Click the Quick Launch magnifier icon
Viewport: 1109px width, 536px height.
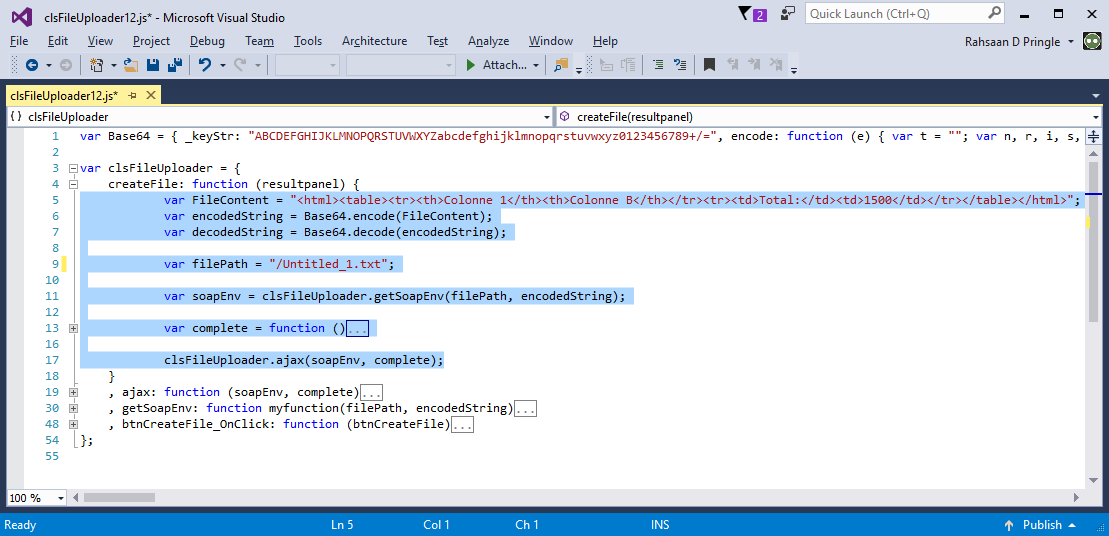pyautogui.click(x=994, y=13)
